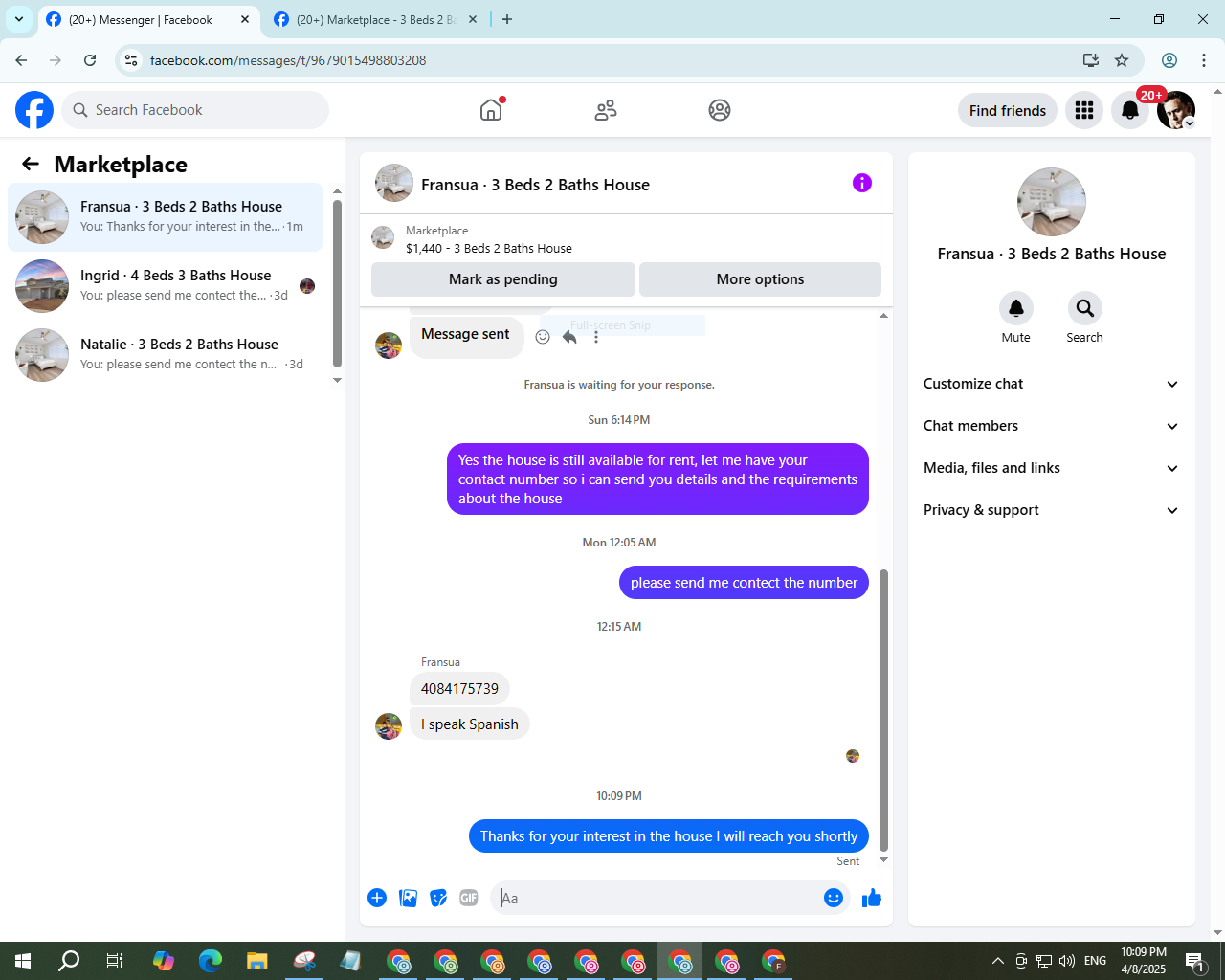Open Fransua 3 Beds 2 Baths conversation

(165, 217)
